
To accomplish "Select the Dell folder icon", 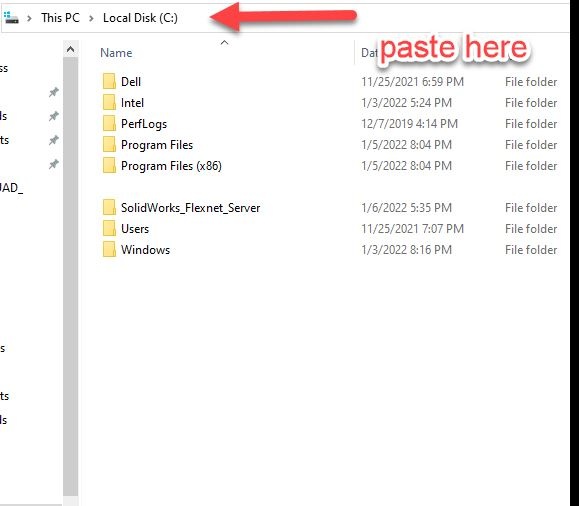I will pos(109,81).
